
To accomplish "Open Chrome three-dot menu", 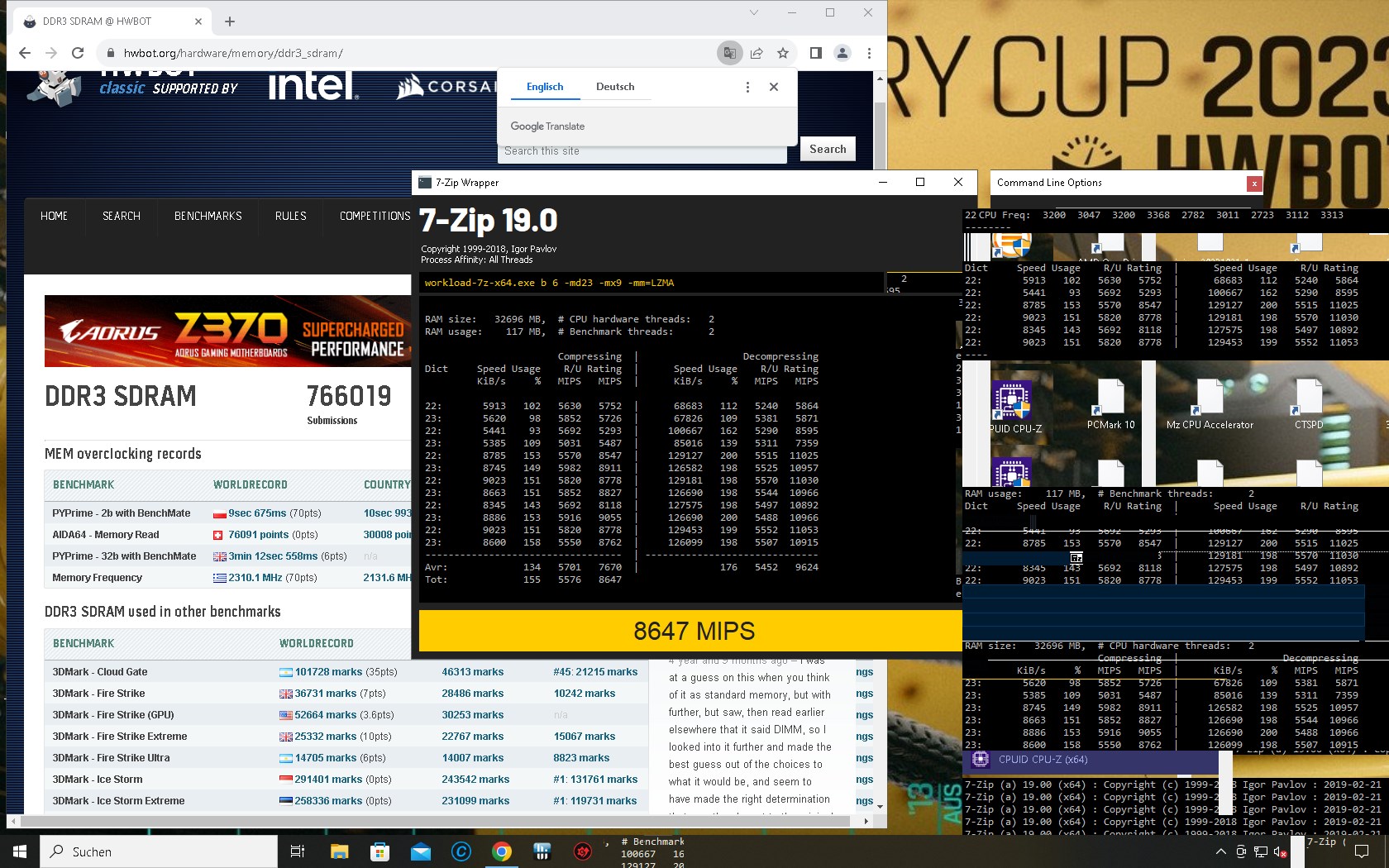I will click(869, 53).
